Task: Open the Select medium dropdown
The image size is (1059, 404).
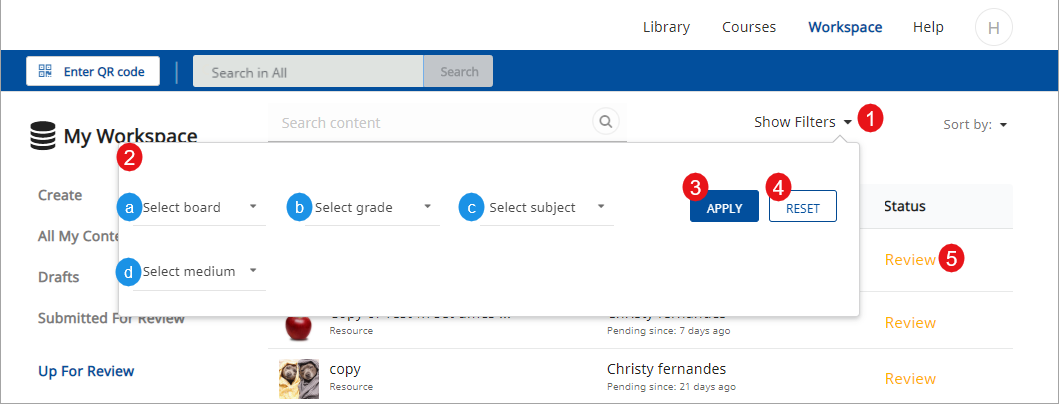Action: point(199,271)
